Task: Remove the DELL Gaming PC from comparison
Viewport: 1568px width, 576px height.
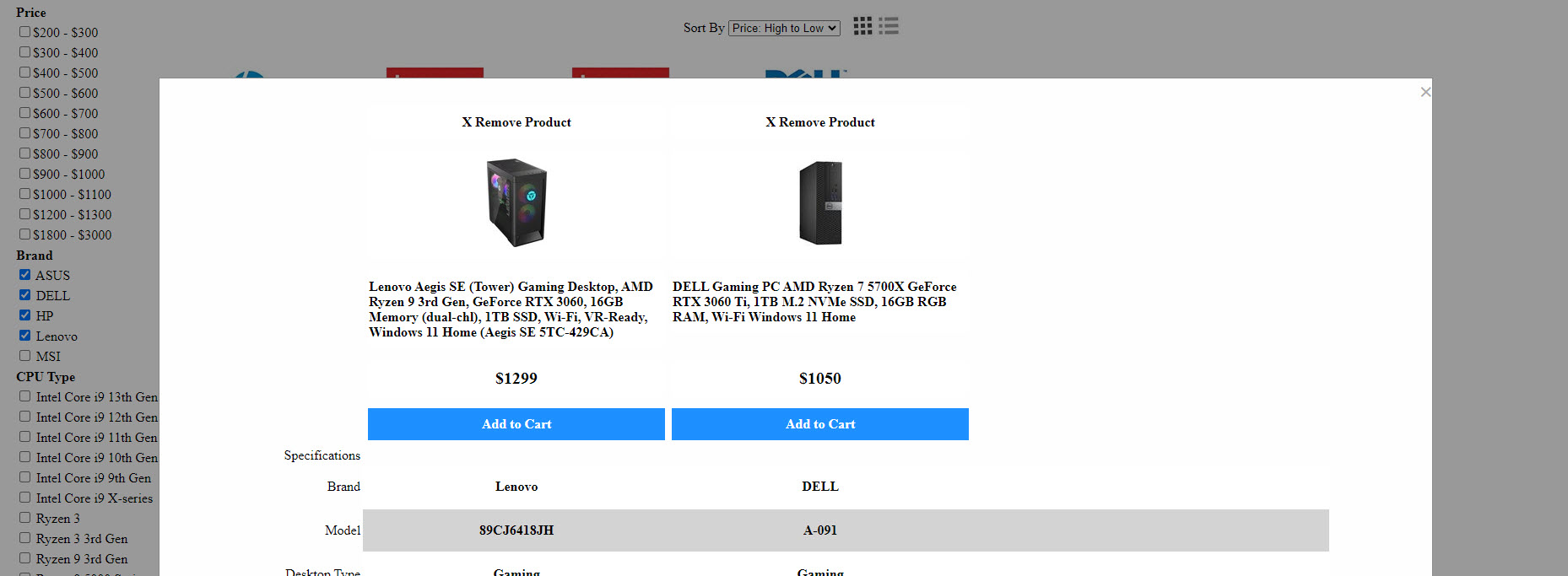Action: point(819,122)
